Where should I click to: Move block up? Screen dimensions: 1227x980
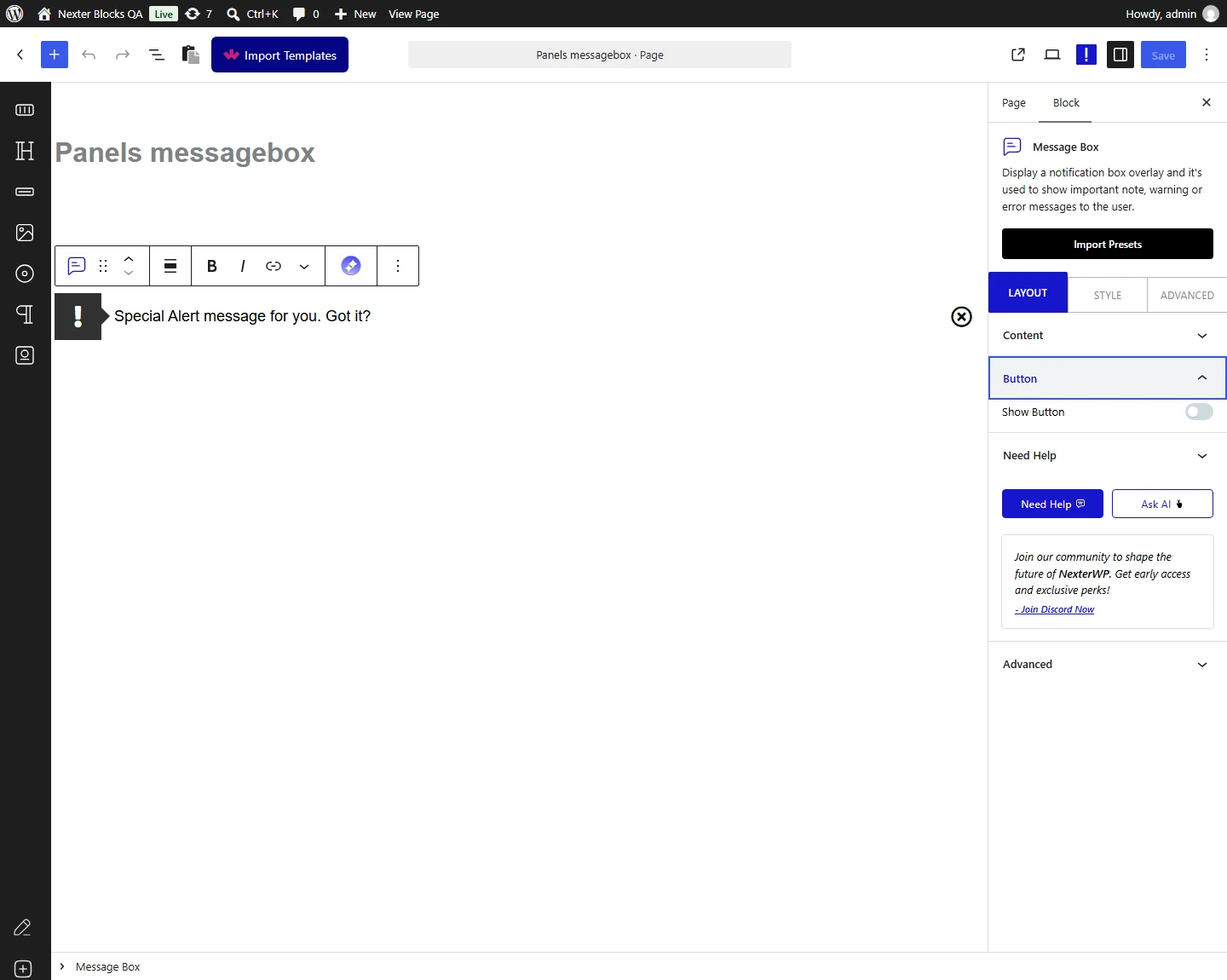pyautogui.click(x=129, y=258)
